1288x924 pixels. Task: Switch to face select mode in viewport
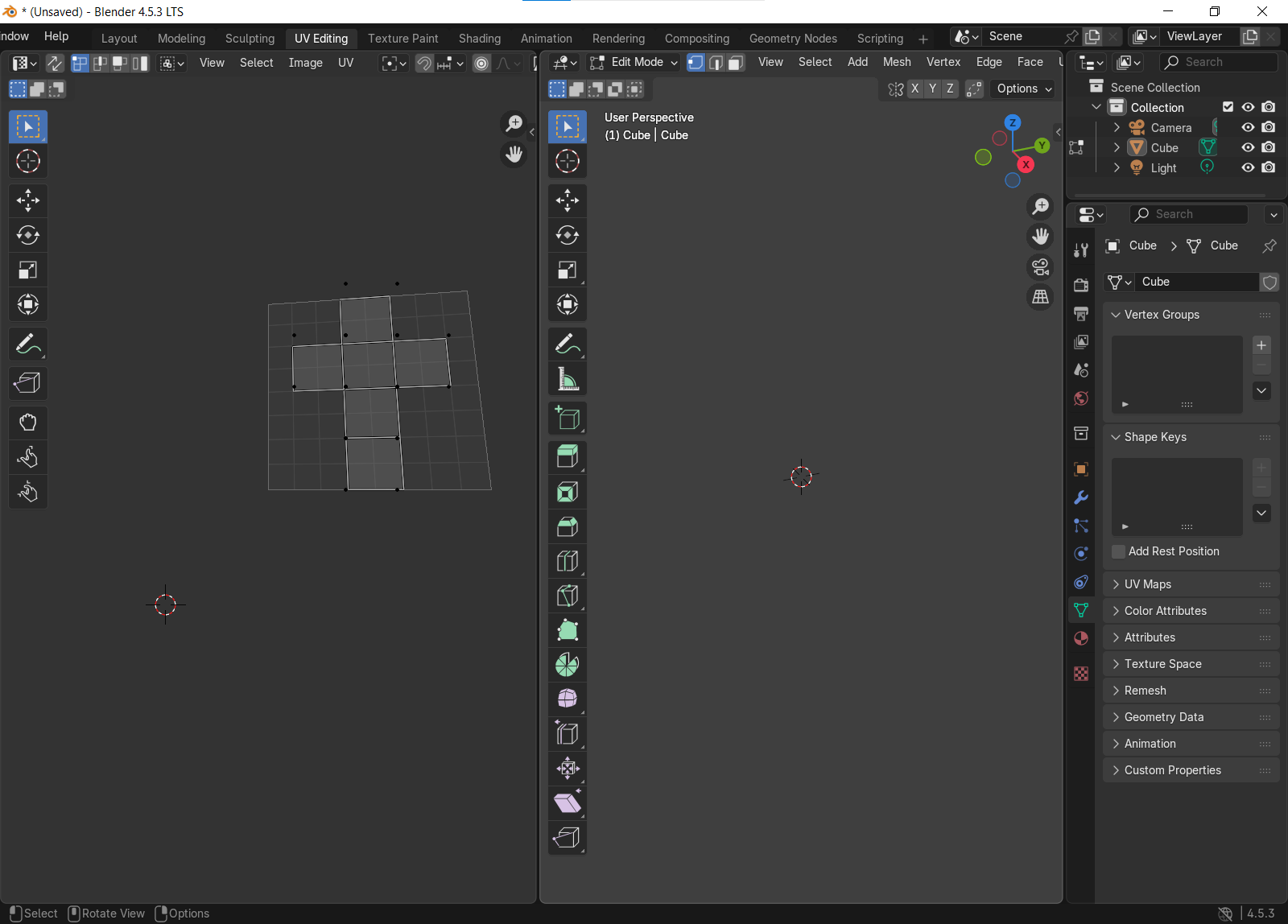736,62
